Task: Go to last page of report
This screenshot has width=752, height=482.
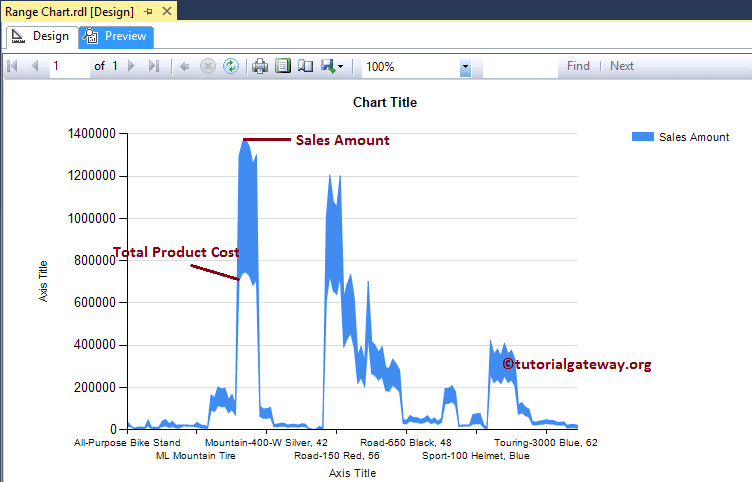Action: [153, 66]
